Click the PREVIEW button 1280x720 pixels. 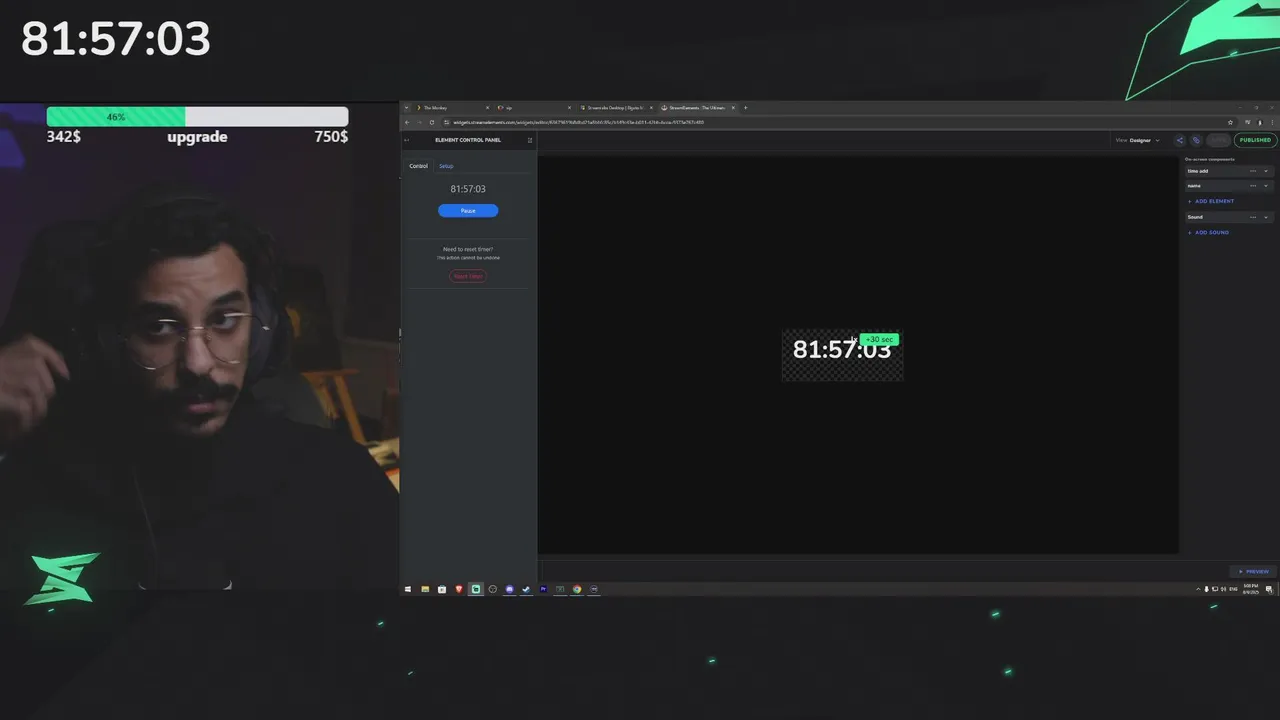[1253, 572]
